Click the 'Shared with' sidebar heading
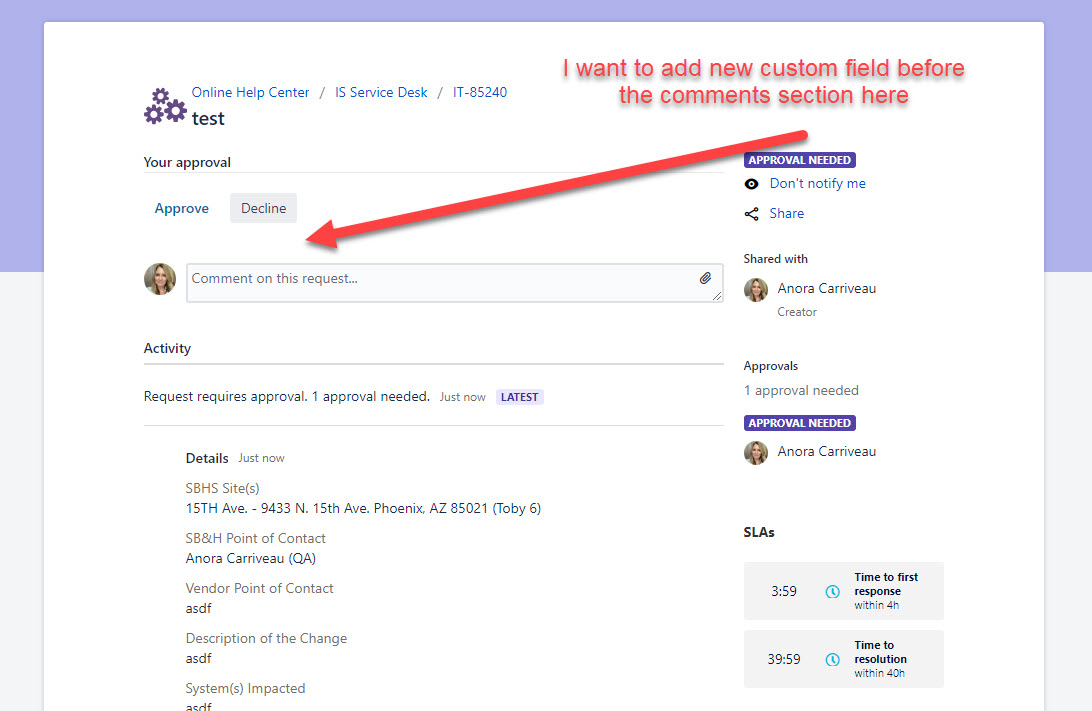Viewport: 1092px width, 711px height. point(776,259)
